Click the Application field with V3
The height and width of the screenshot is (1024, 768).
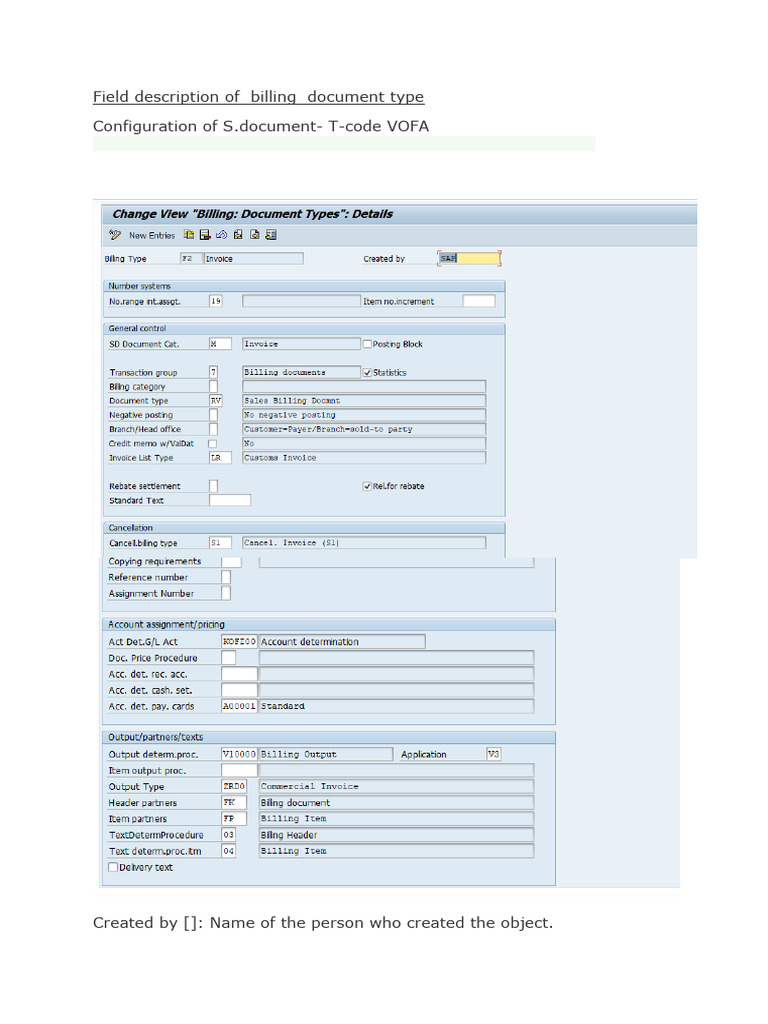tap(494, 754)
